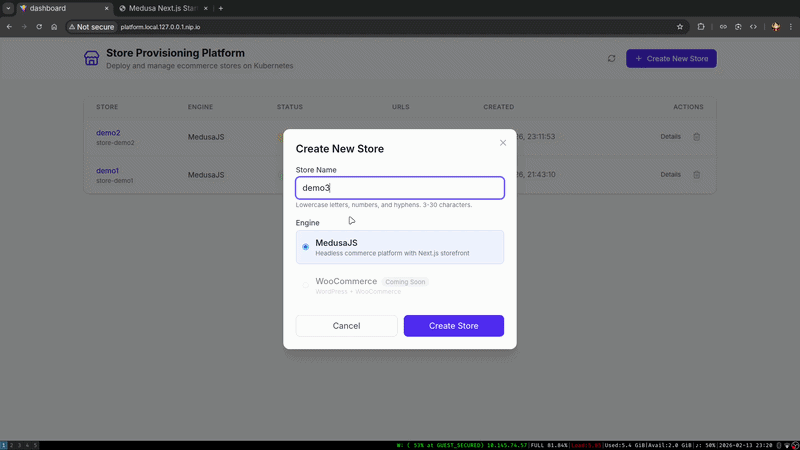Image resolution: width=800 pixels, height=450 pixels.
Task: Open Details for demo2 store
Action: click(x=670, y=137)
